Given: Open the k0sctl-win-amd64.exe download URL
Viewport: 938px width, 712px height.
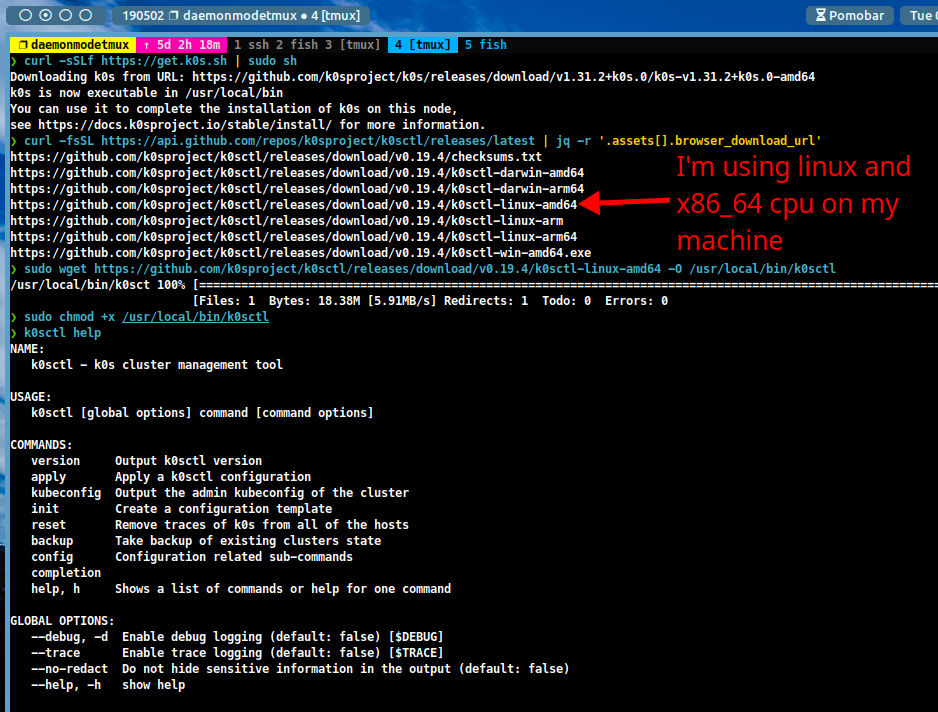Looking at the screenshot, I should (x=300, y=253).
